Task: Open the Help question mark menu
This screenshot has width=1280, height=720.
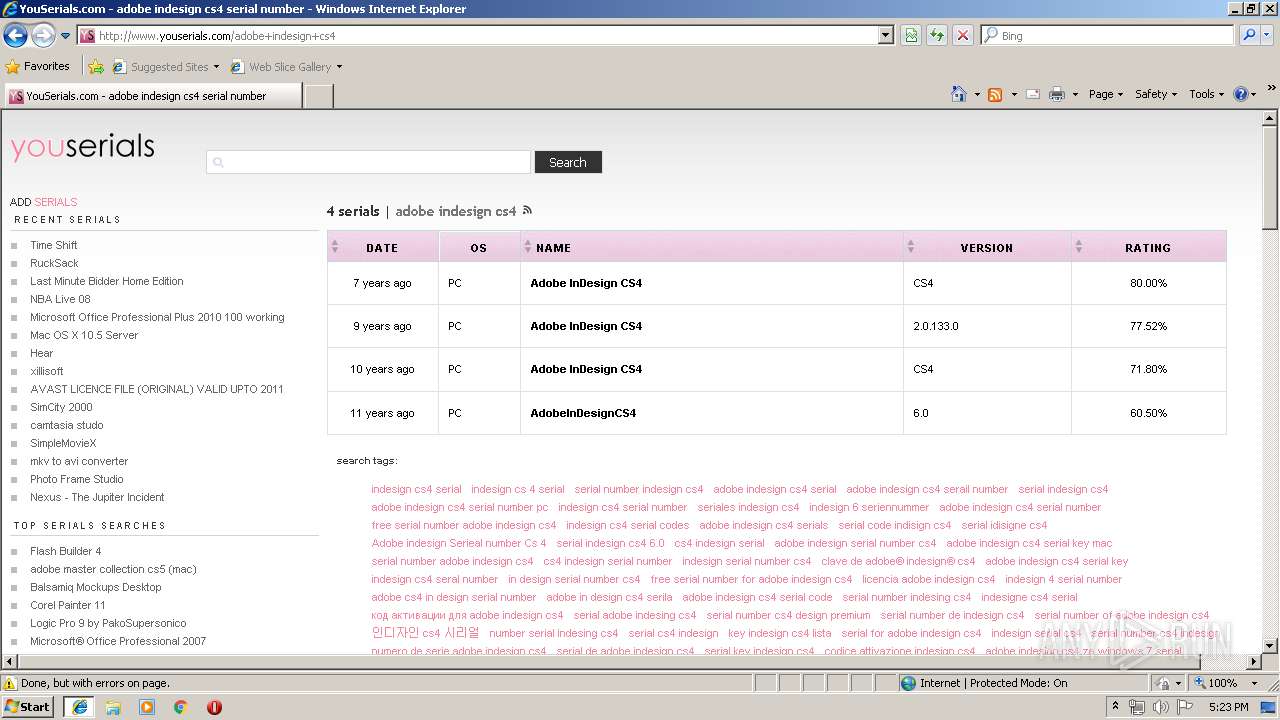Action: (x=1245, y=94)
